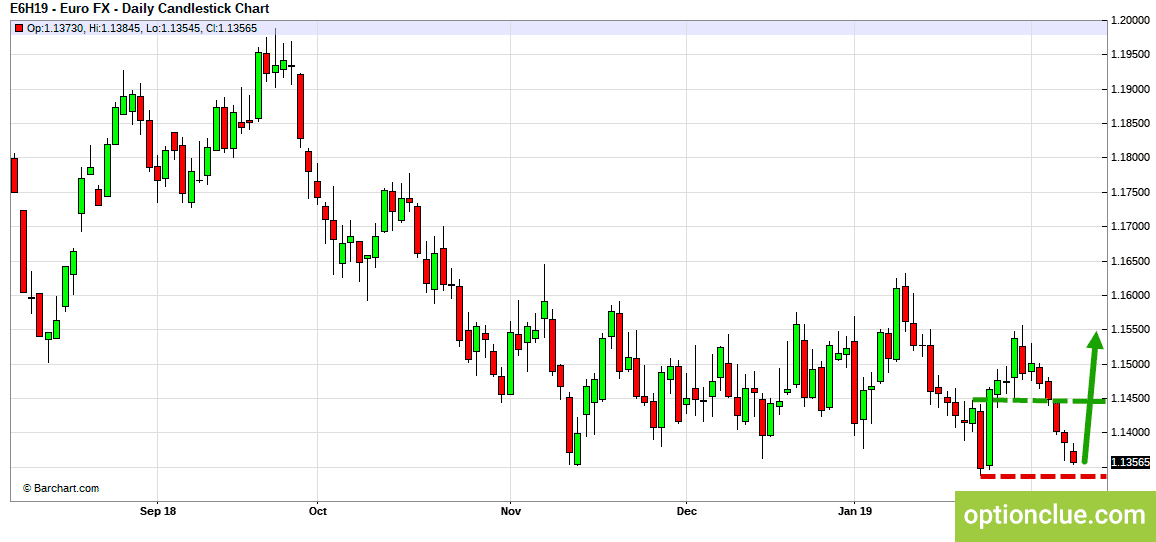Click the 1.18000 price axis label
This screenshot has height=542, width=1156.
(1131, 158)
